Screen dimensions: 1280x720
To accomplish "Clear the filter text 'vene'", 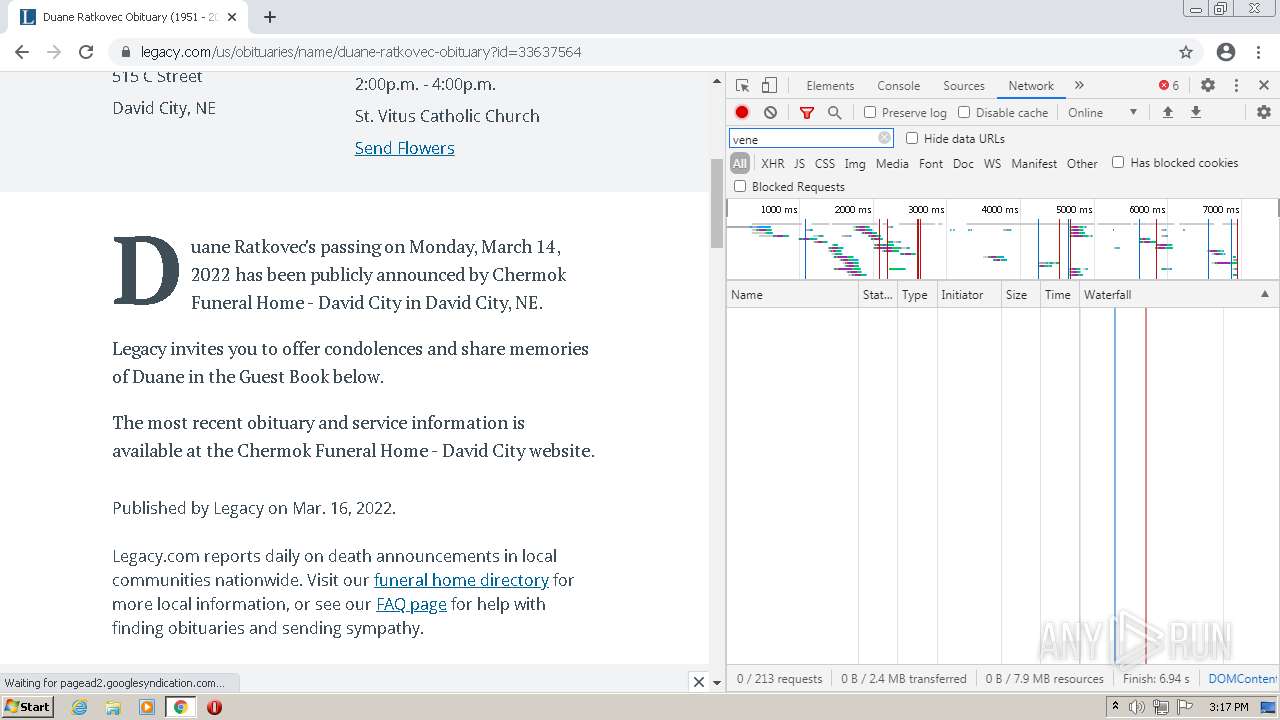I will [x=884, y=139].
